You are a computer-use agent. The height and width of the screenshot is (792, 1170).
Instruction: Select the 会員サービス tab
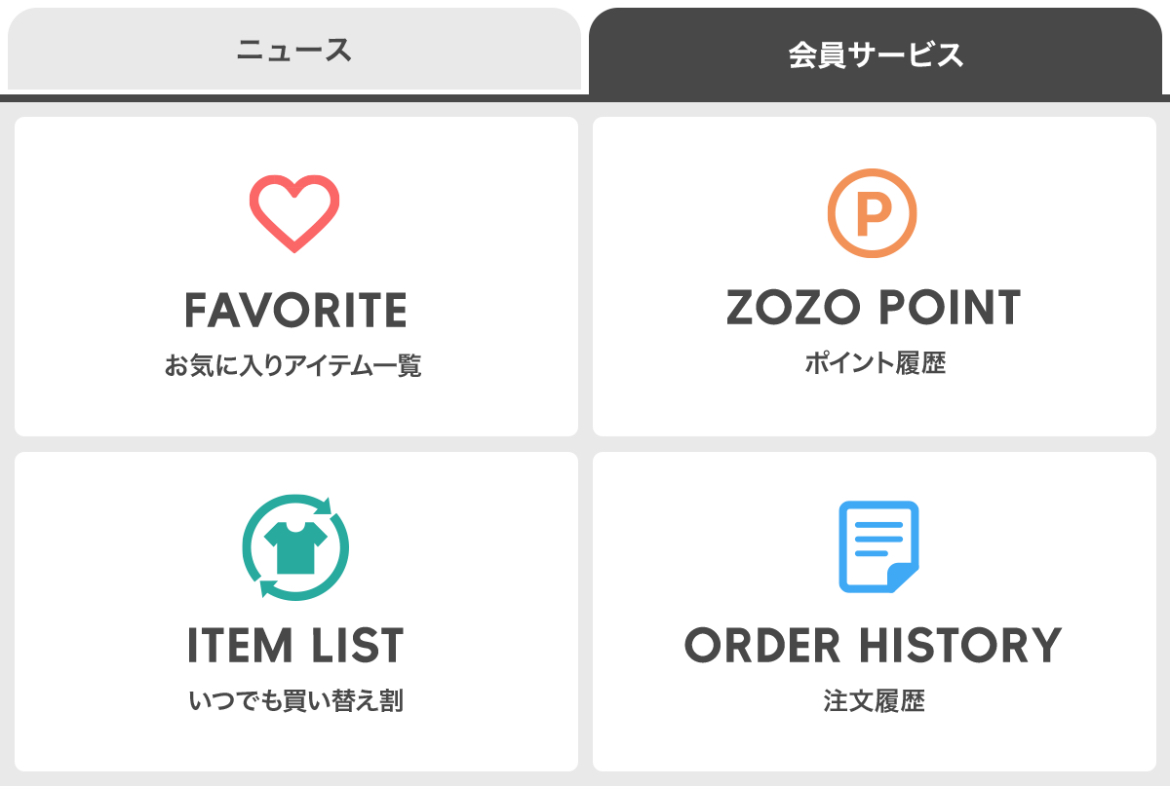pos(875,52)
